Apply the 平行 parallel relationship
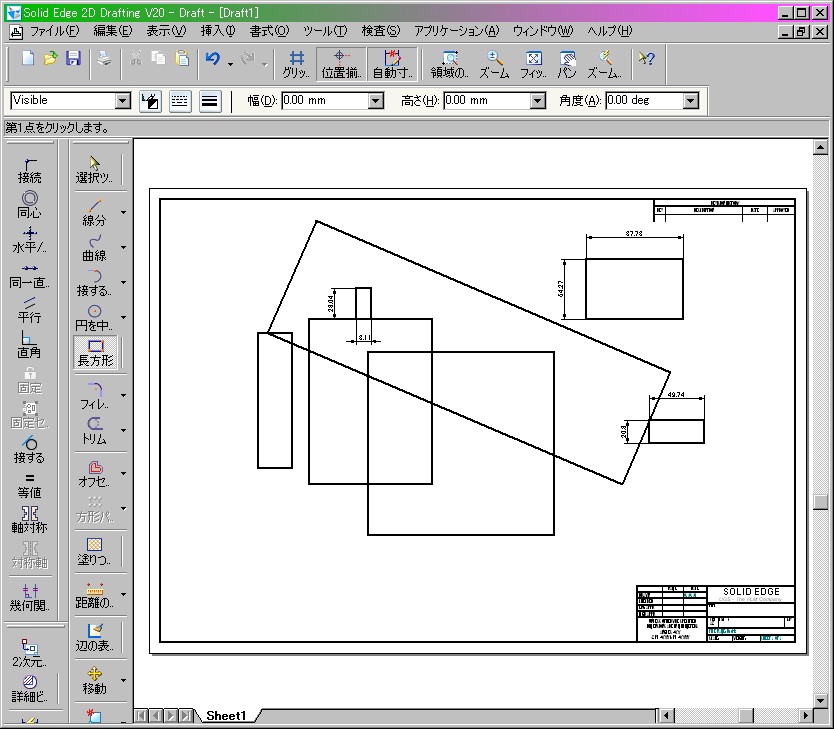This screenshot has width=834, height=729. click(30, 310)
